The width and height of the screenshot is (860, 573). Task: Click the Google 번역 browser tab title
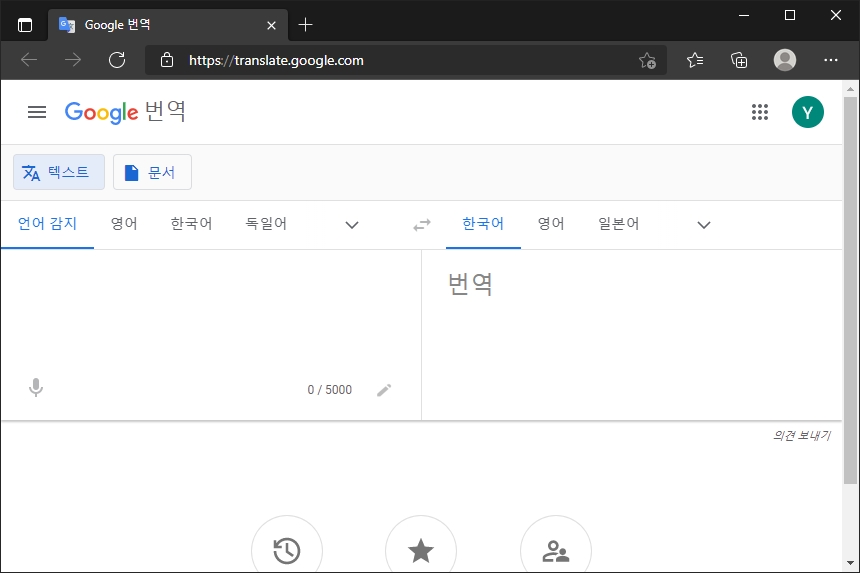click(117, 25)
